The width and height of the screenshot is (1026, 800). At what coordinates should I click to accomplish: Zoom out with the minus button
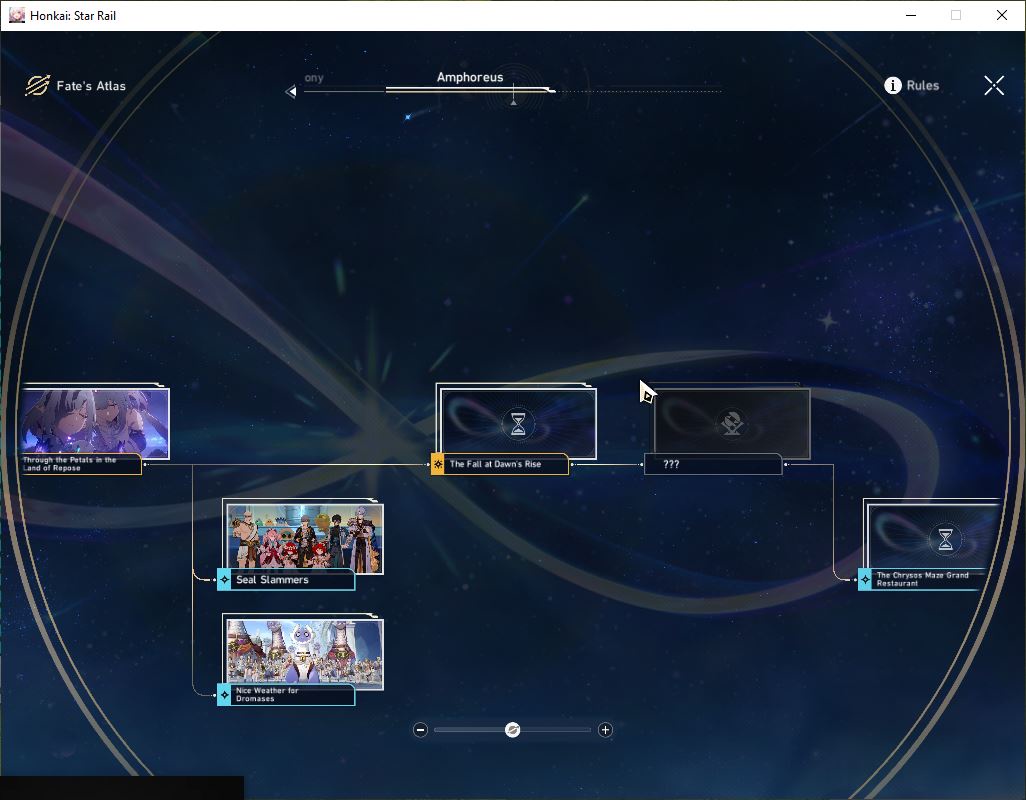click(x=420, y=729)
